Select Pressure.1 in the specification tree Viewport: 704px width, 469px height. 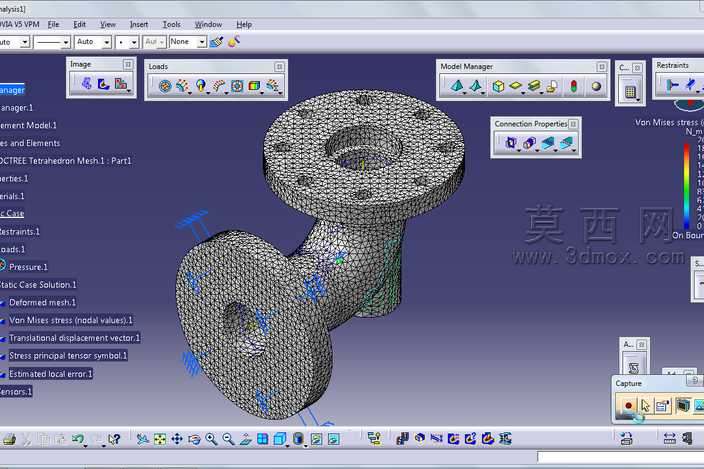pyautogui.click(x=28, y=267)
